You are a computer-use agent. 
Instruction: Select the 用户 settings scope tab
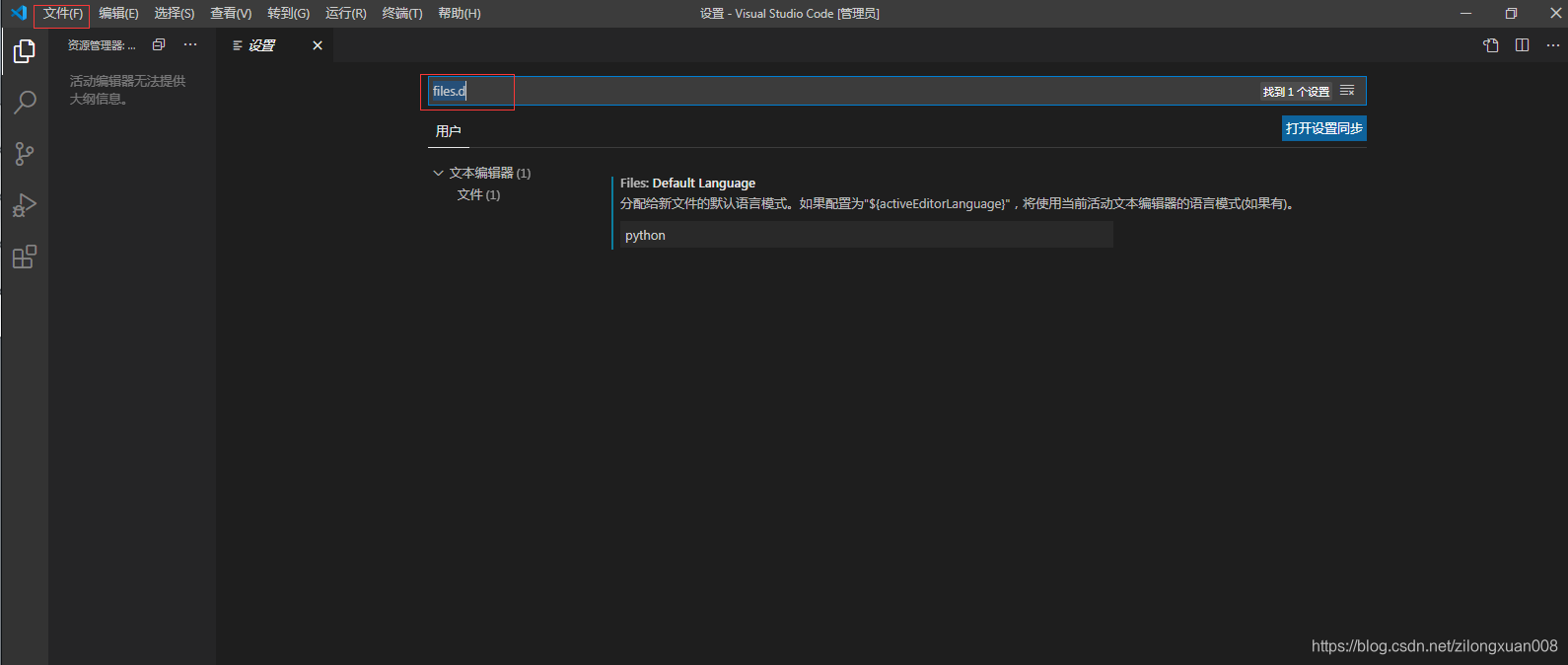coord(449,131)
